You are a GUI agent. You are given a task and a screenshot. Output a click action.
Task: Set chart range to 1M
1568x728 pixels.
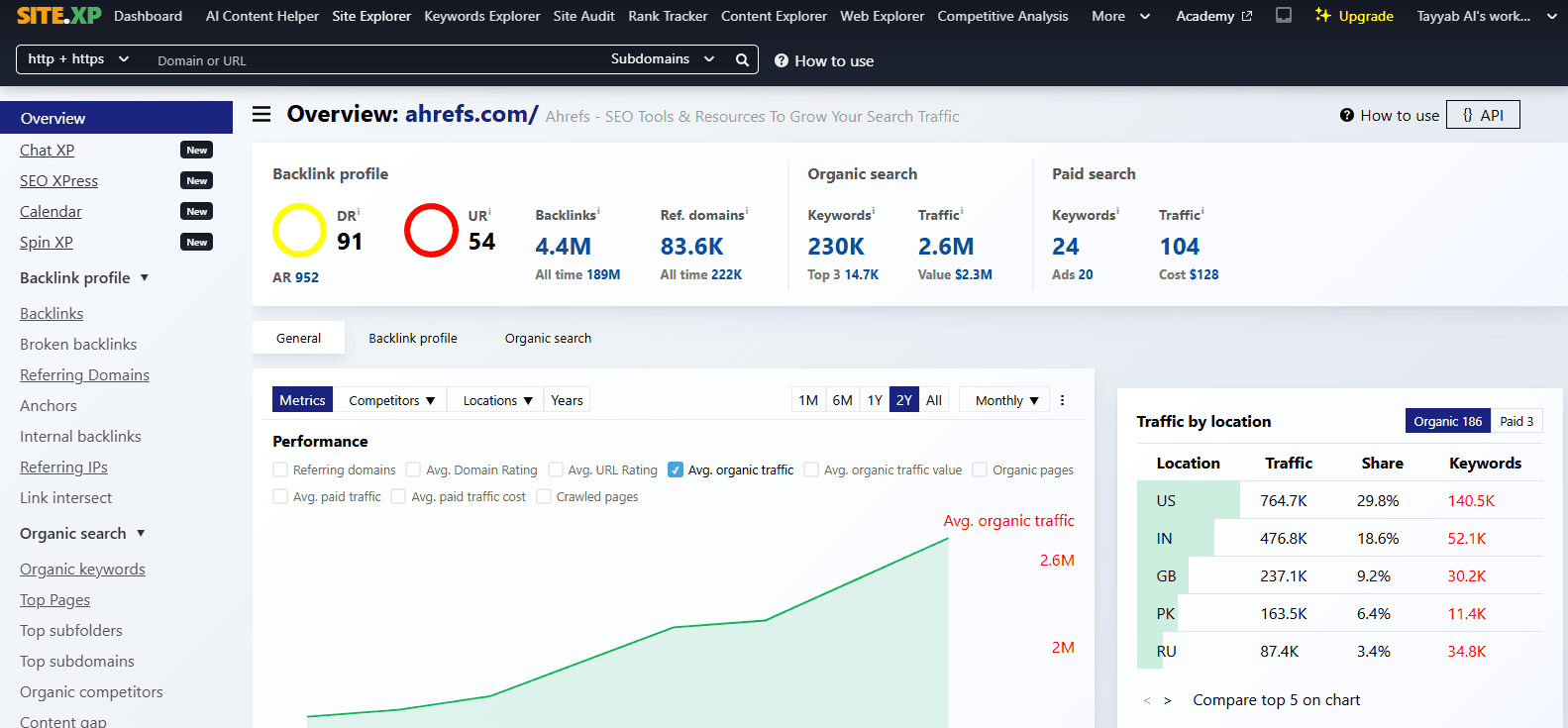808,400
